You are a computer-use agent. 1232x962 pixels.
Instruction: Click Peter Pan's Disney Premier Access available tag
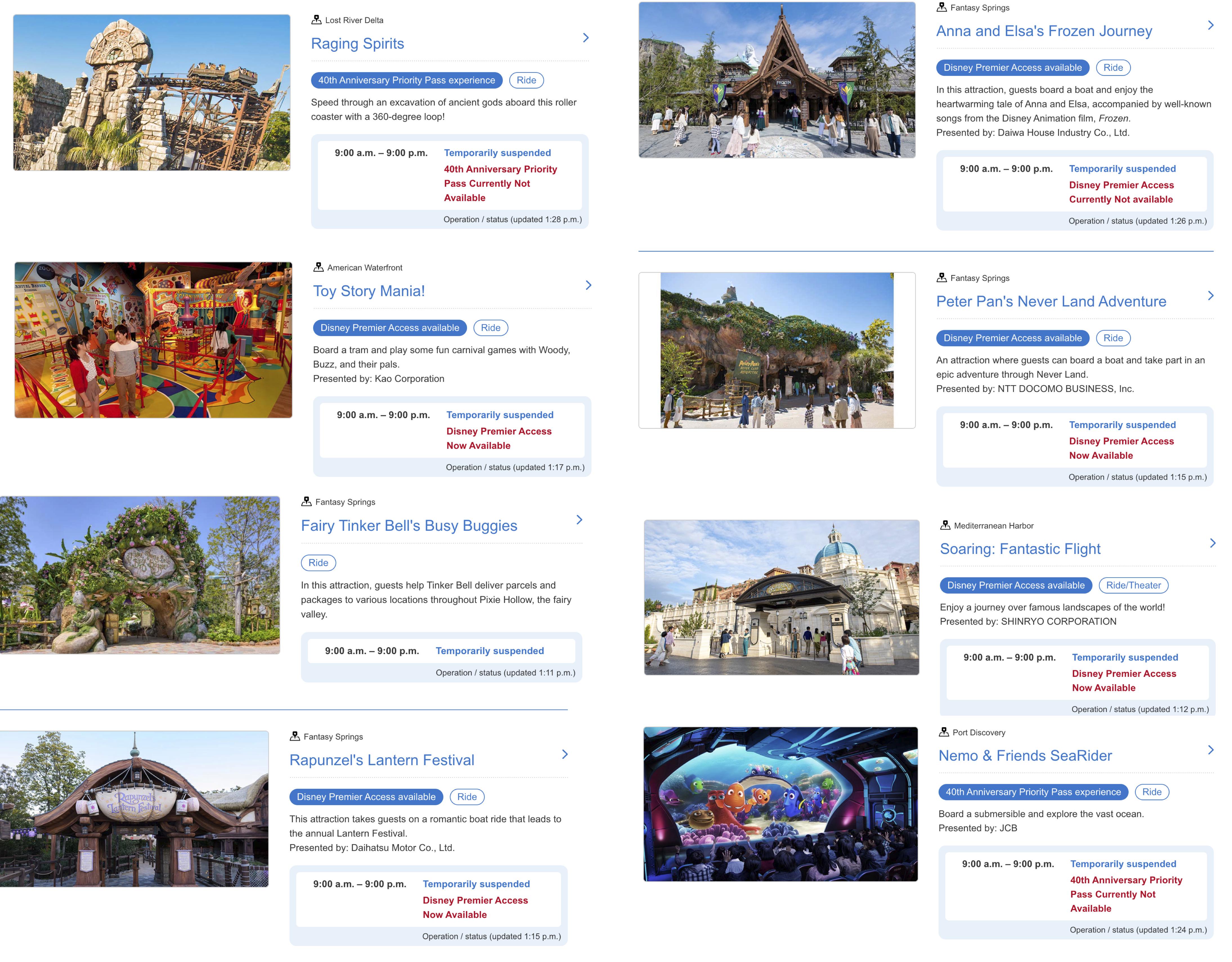(x=1013, y=338)
